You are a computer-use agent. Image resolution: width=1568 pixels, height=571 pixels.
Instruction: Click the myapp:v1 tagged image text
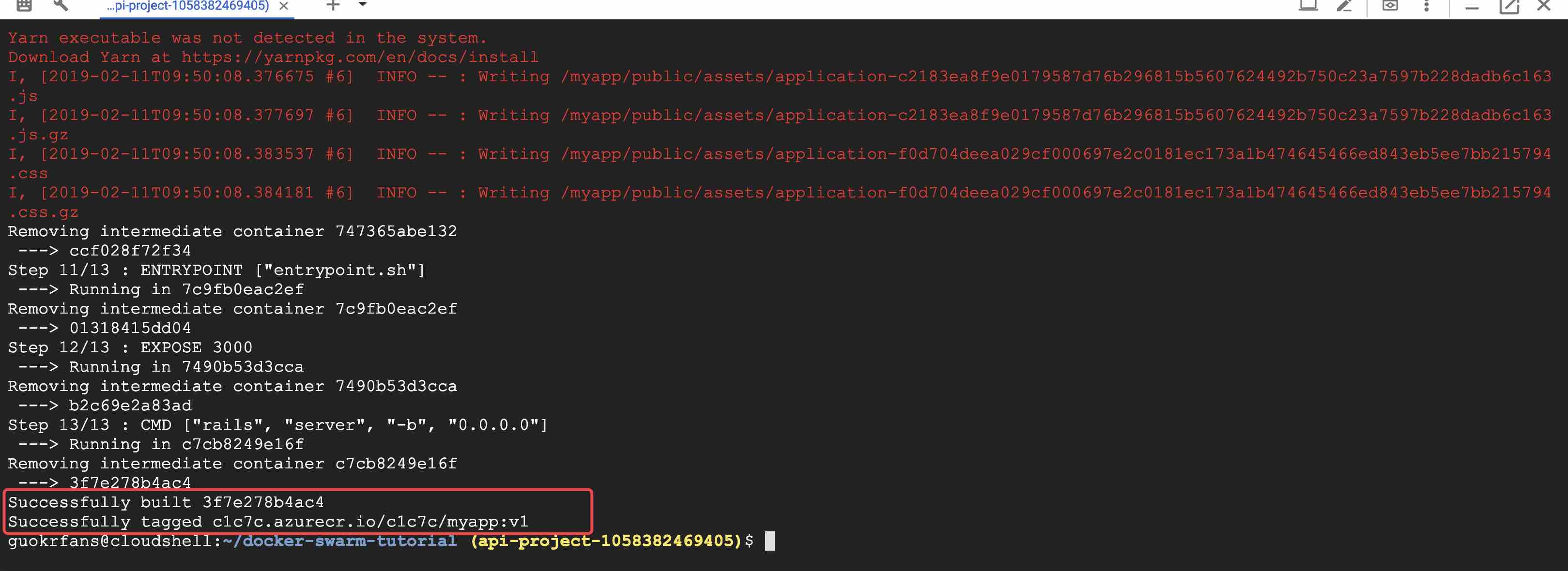487,521
